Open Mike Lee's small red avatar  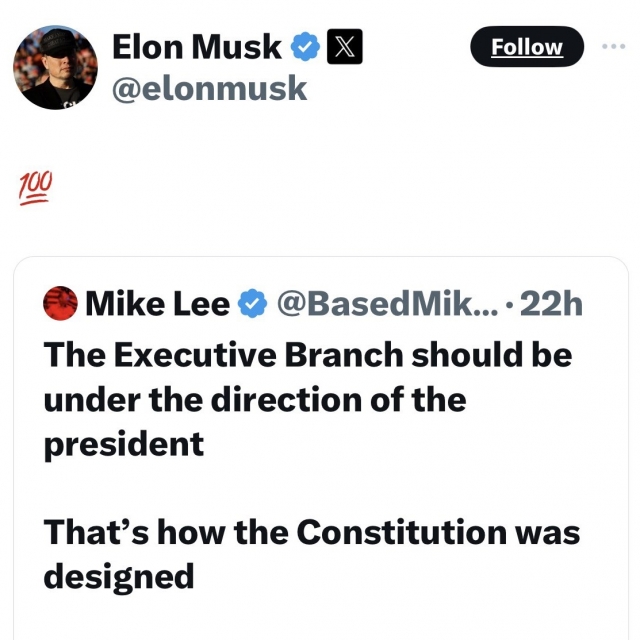[60, 303]
